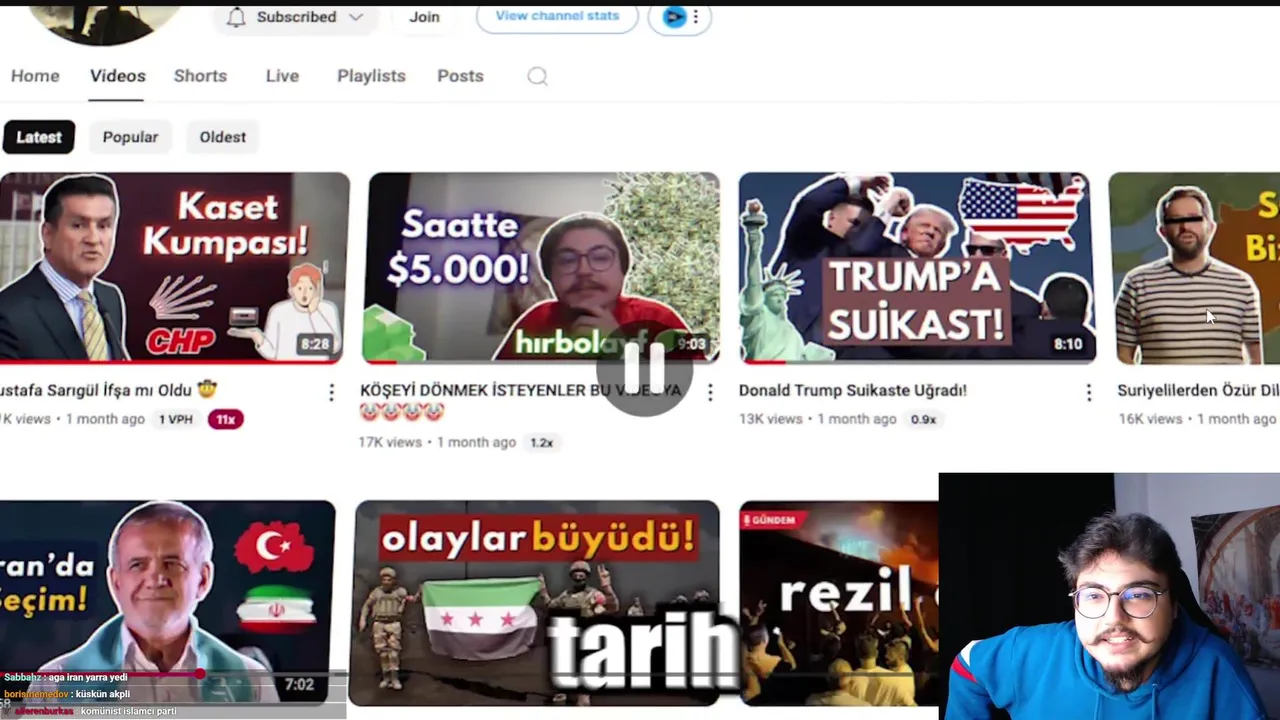Open the Saatte $5.000 video thumbnail
1280x720 pixels.
pos(541,268)
